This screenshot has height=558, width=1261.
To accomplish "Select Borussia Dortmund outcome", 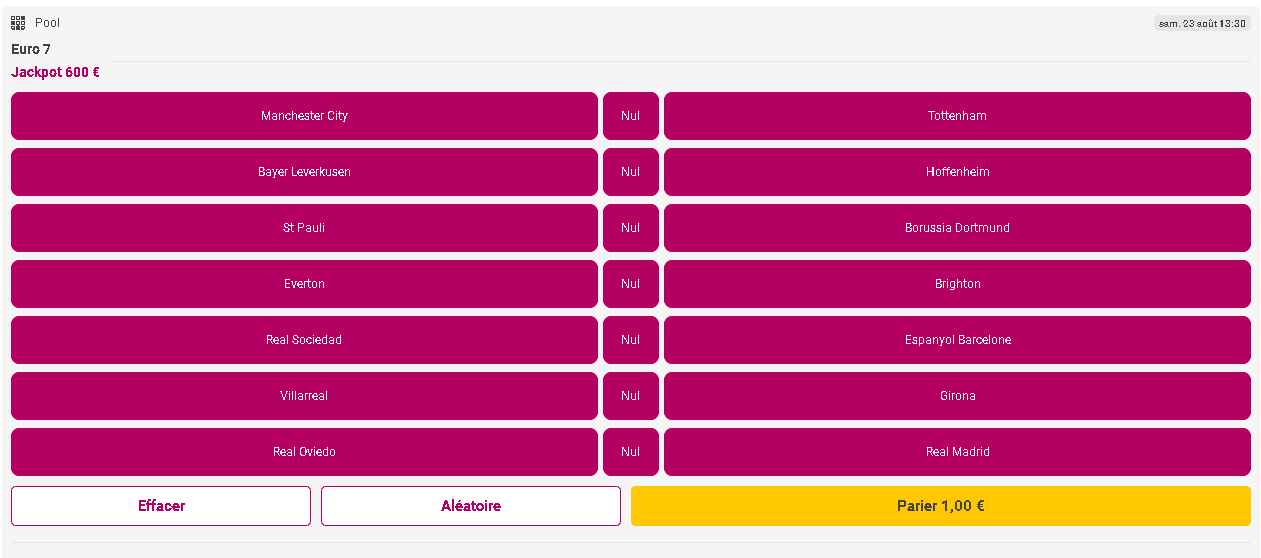I will (957, 228).
